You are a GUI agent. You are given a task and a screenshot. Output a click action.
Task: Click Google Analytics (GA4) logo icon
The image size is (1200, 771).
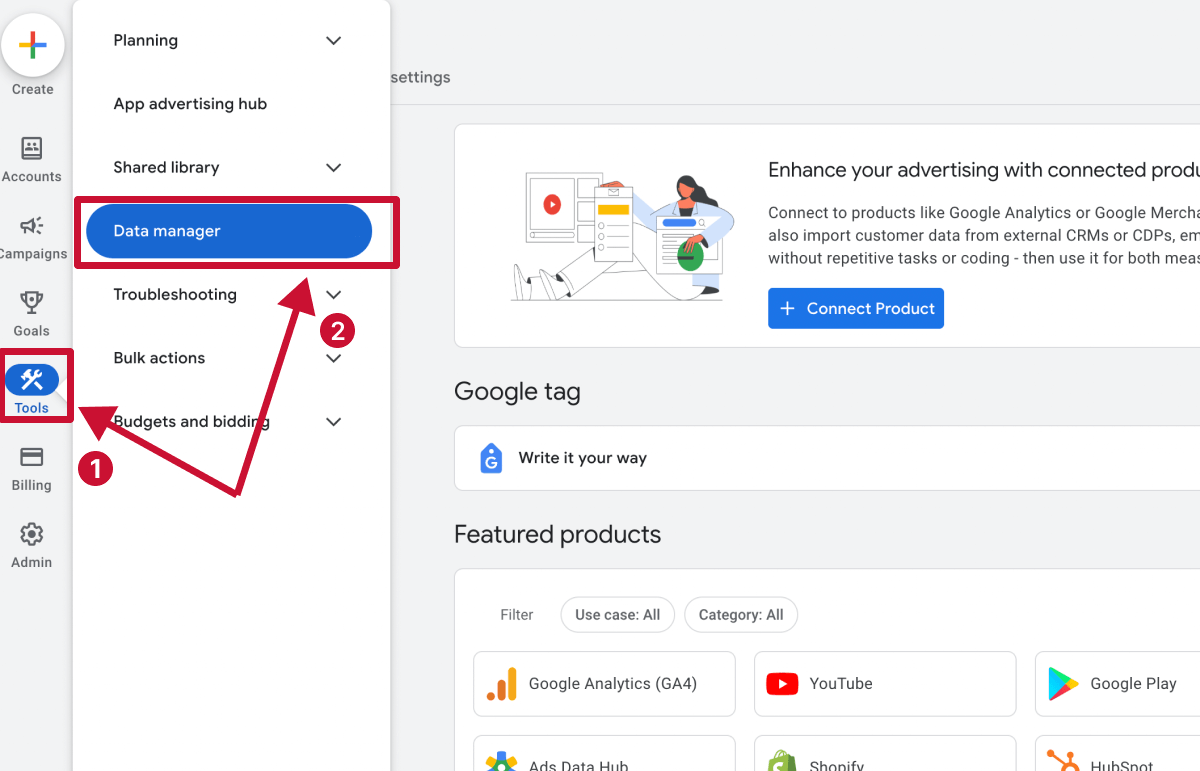(502, 684)
